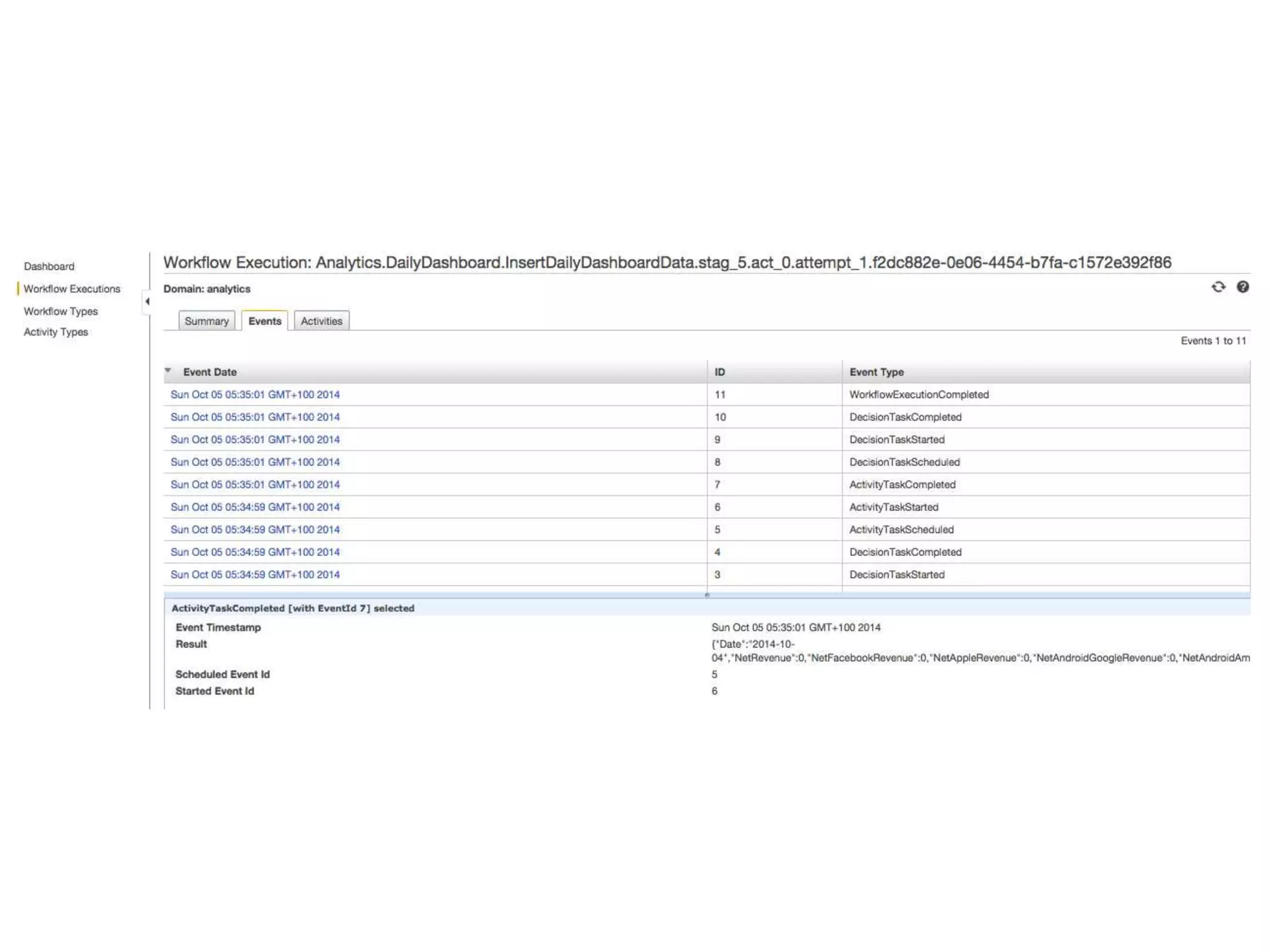Screen dimensions: 1270x952
Task: Click the panel splitter handle above details
Action: (707, 595)
